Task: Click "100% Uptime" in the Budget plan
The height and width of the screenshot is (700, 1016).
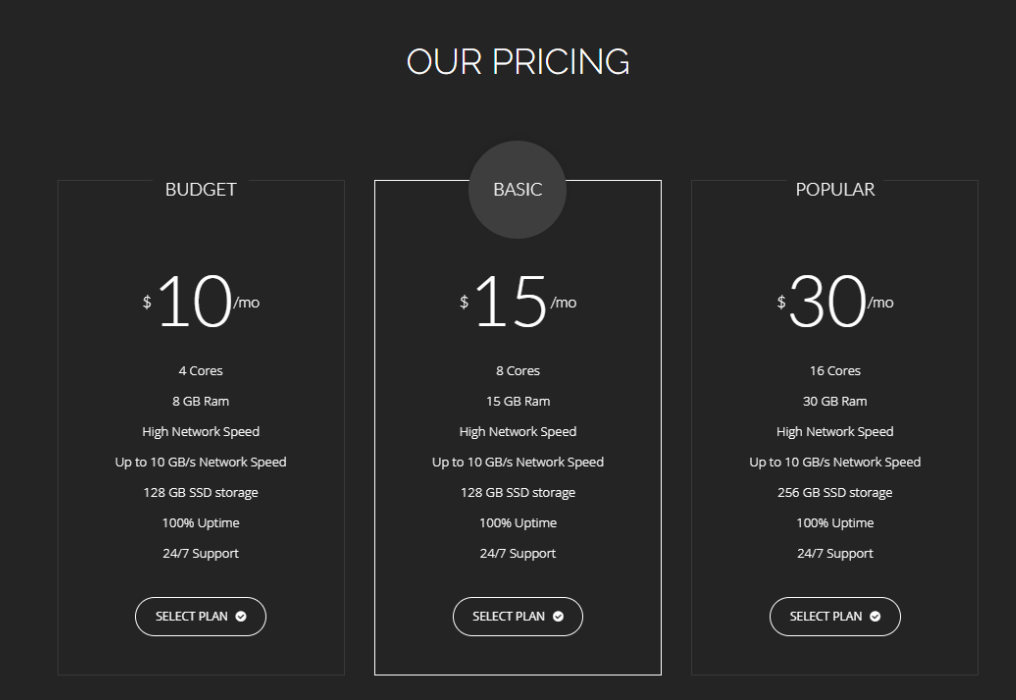Action: 201,523
